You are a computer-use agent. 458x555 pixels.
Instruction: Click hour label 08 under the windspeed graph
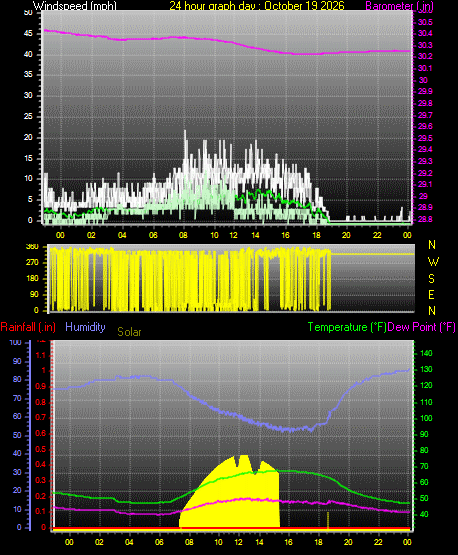(183, 235)
